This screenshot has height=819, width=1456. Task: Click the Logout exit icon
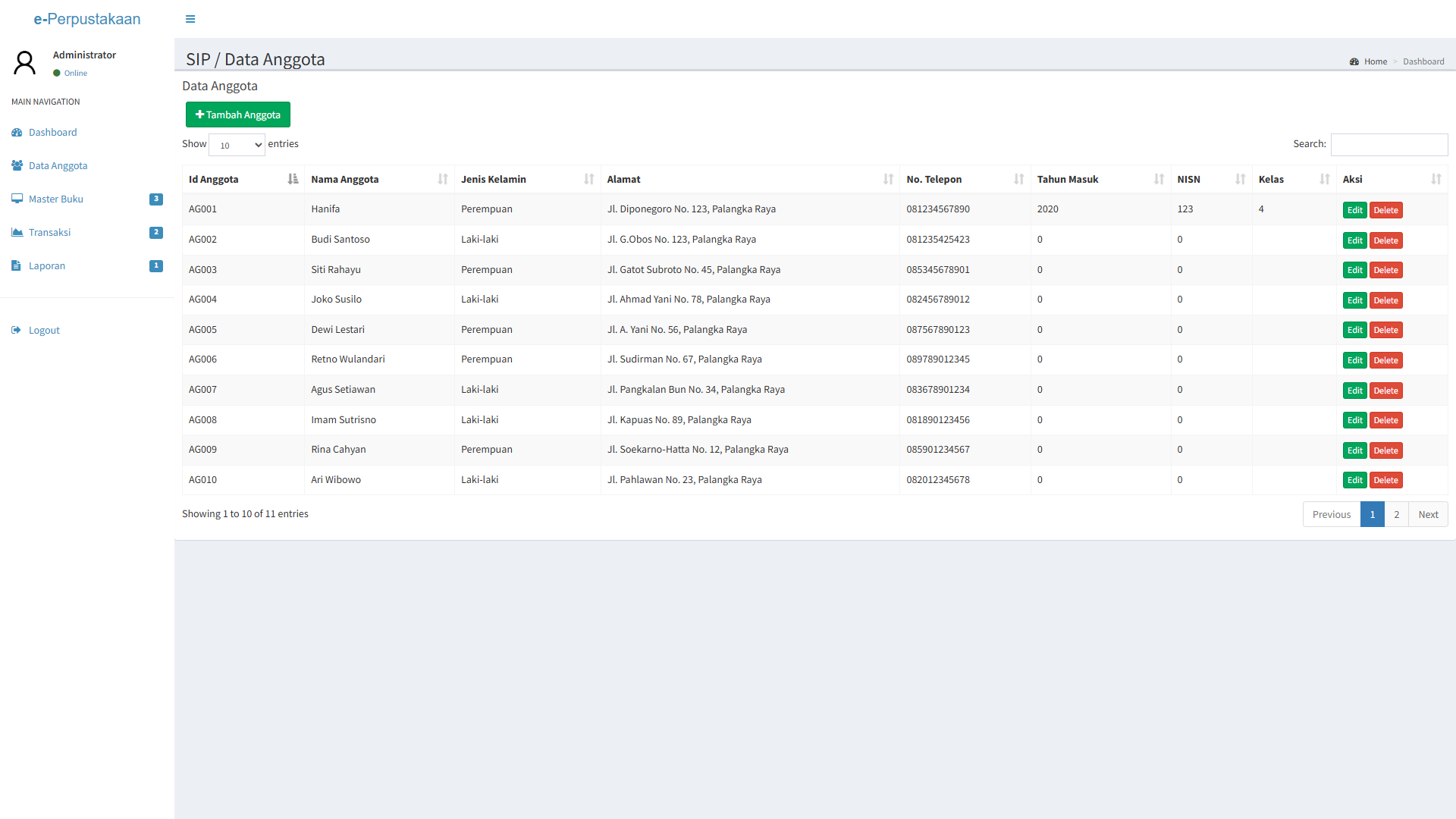click(17, 331)
